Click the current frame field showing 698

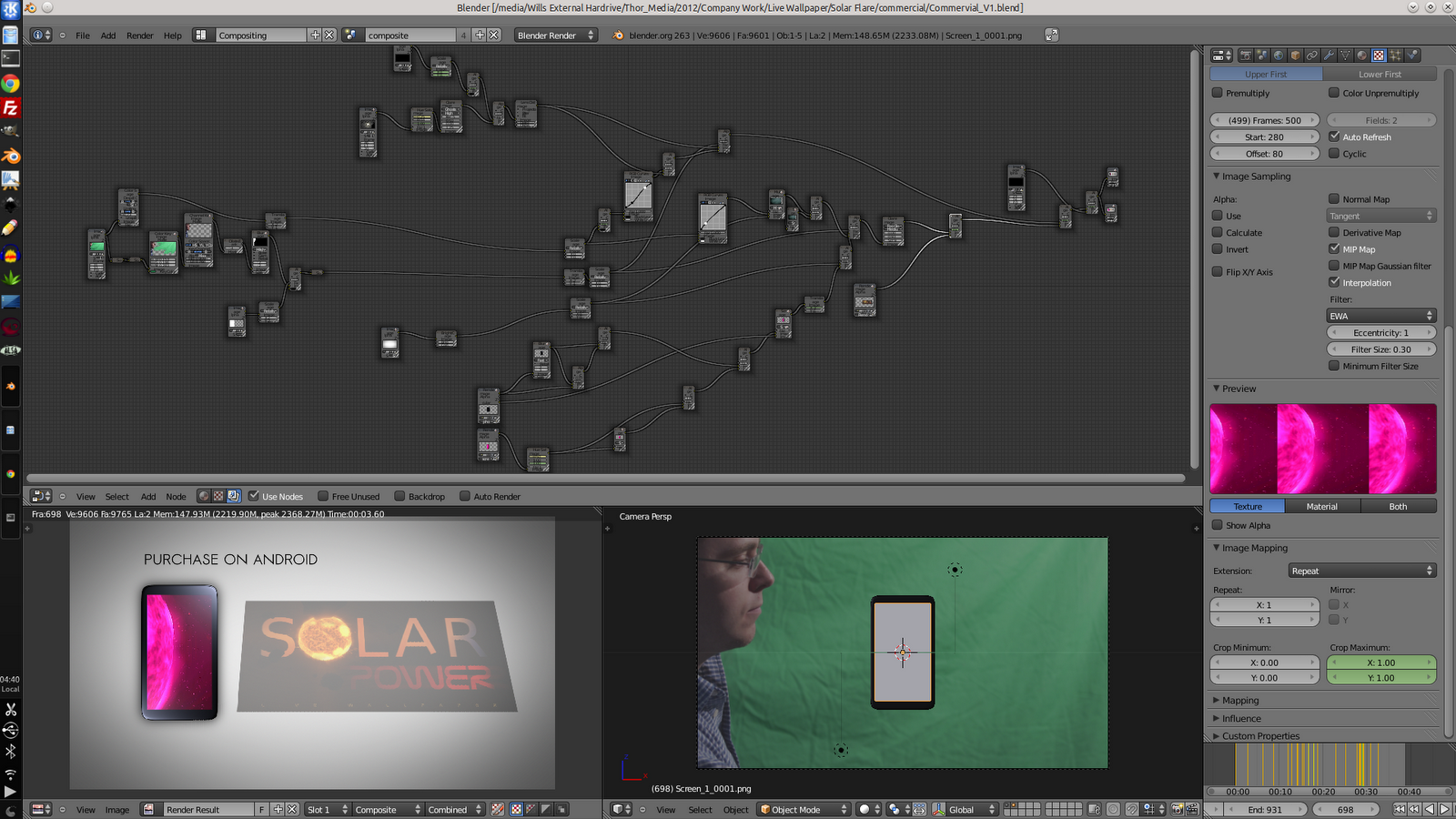click(x=1344, y=808)
